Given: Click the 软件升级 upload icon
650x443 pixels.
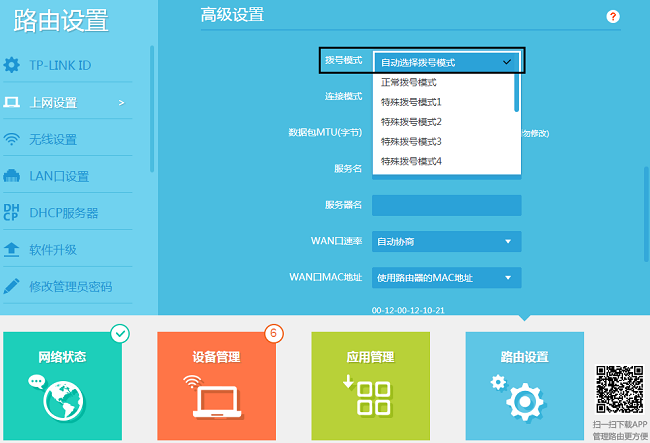Looking at the screenshot, I should coord(12,249).
